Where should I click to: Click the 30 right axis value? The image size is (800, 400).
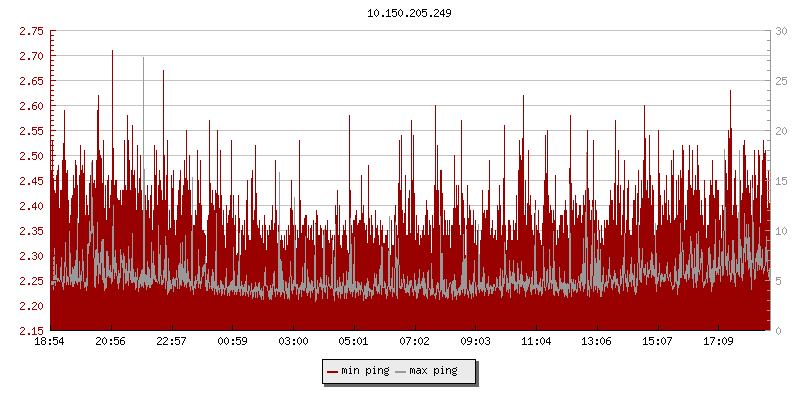pos(780,31)
